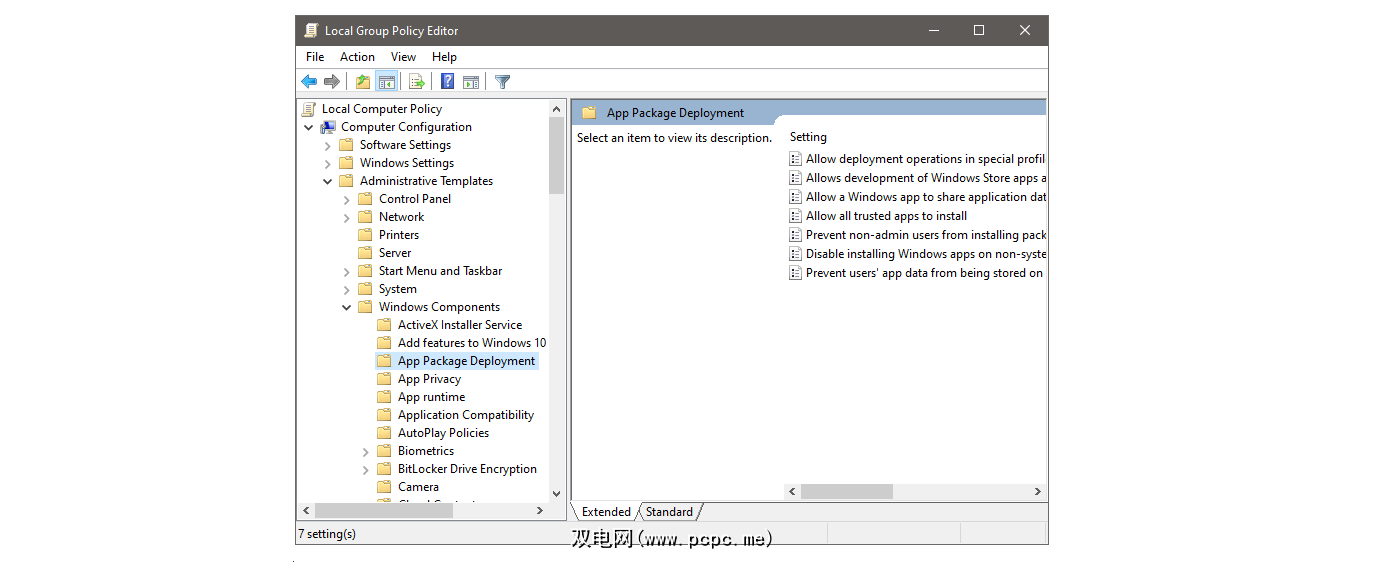The width and height of the screenshot is (1388, 562).
Task: Click the Setting column header
Action: click(x=808, y=137)
